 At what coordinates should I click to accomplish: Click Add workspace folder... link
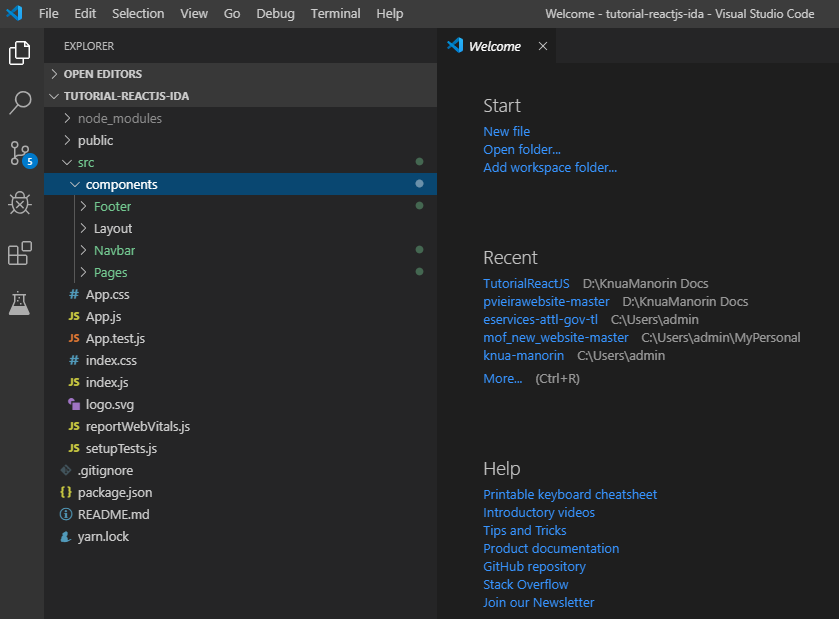pos(550,167)
